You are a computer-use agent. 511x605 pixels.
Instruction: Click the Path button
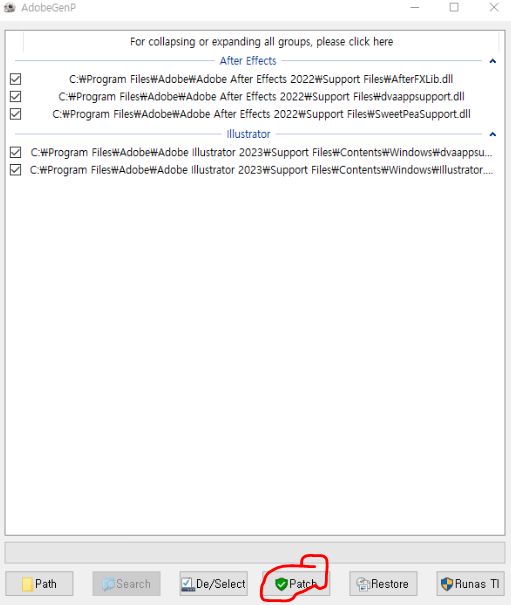(39, 583)
